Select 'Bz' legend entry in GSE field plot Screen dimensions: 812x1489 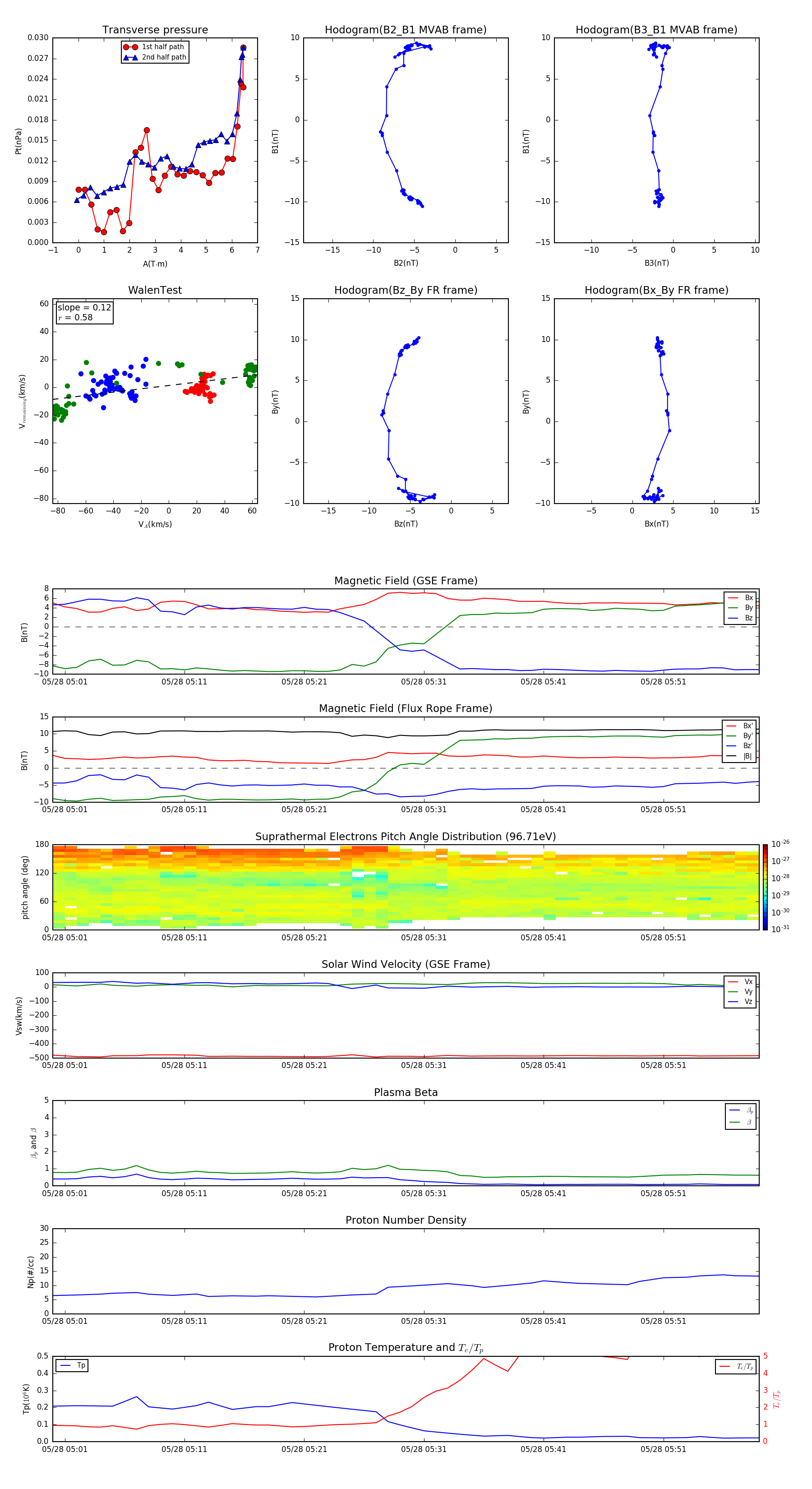[740, 618]
